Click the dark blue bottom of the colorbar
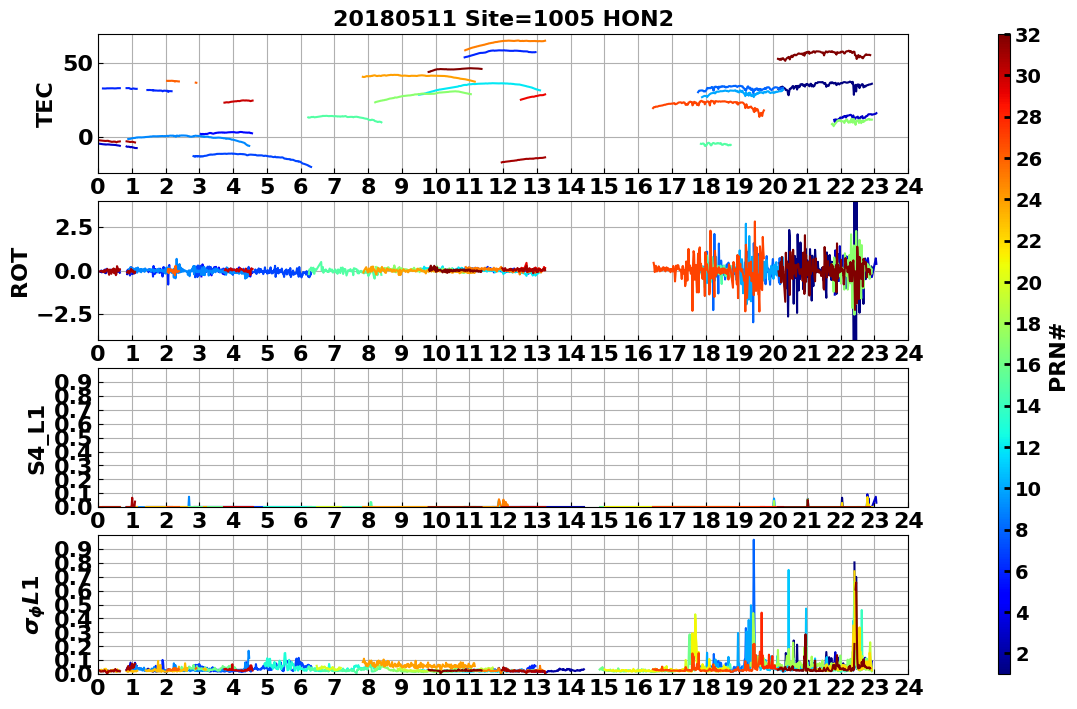1077x709 pixels. point(1004,668)
